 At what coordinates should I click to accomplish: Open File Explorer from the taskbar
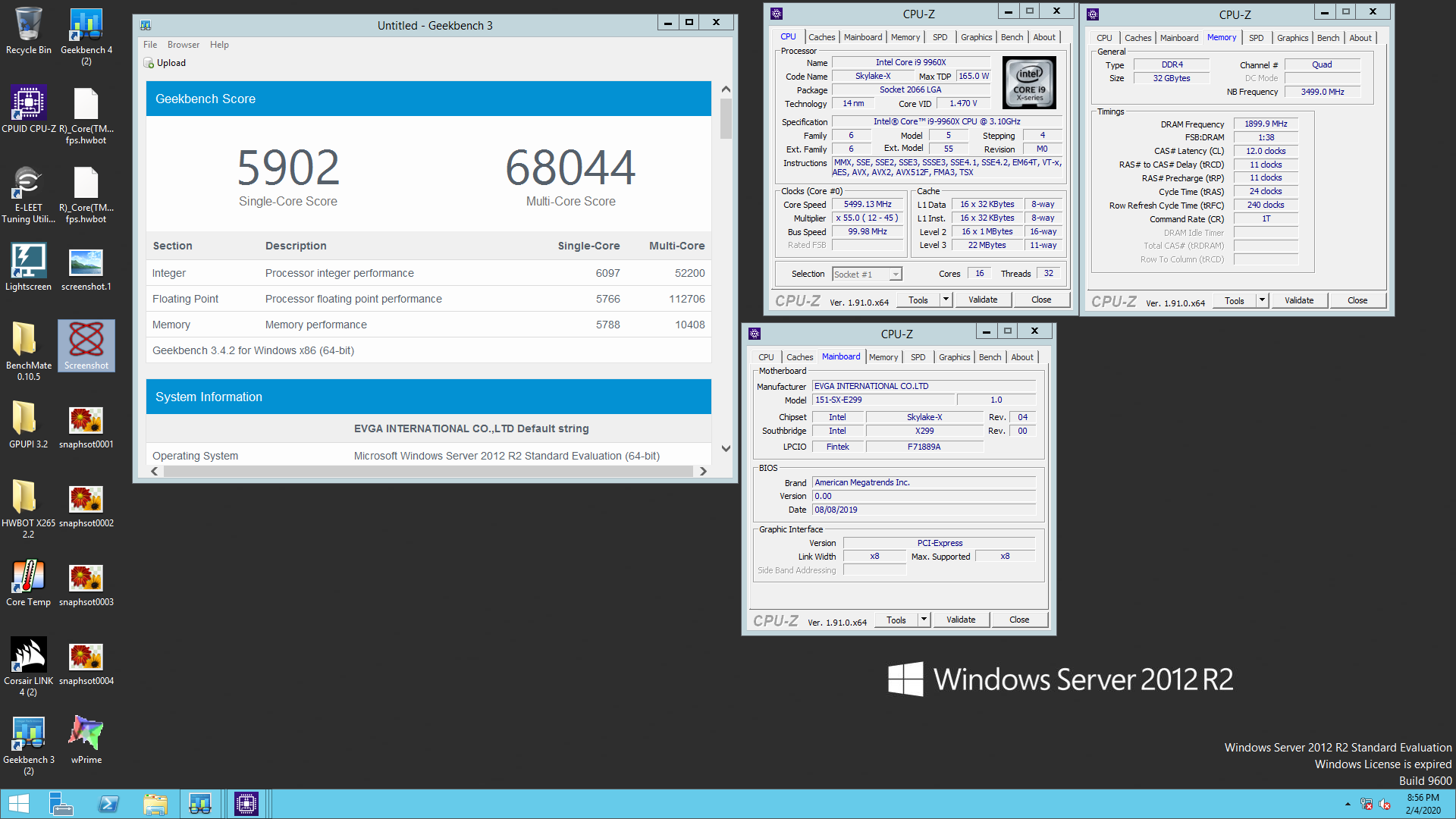pyautogui.click(x=155, y=804)
